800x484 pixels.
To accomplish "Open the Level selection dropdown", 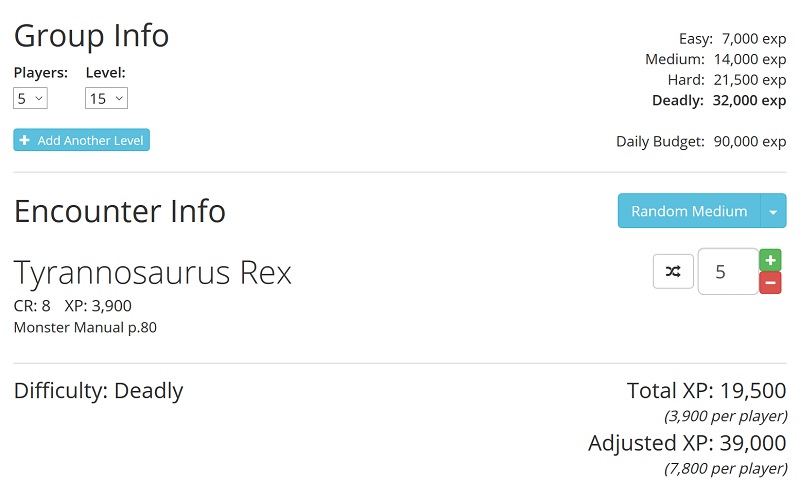I will click(106, 98).
